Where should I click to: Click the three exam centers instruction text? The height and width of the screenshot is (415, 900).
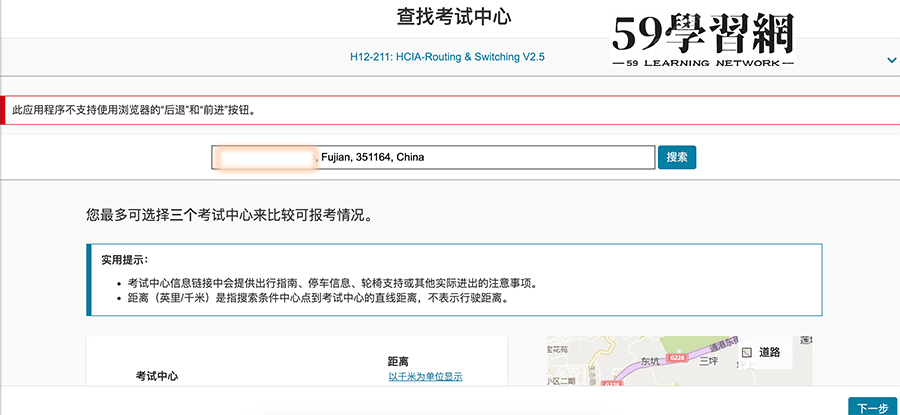tap(236, 214)
